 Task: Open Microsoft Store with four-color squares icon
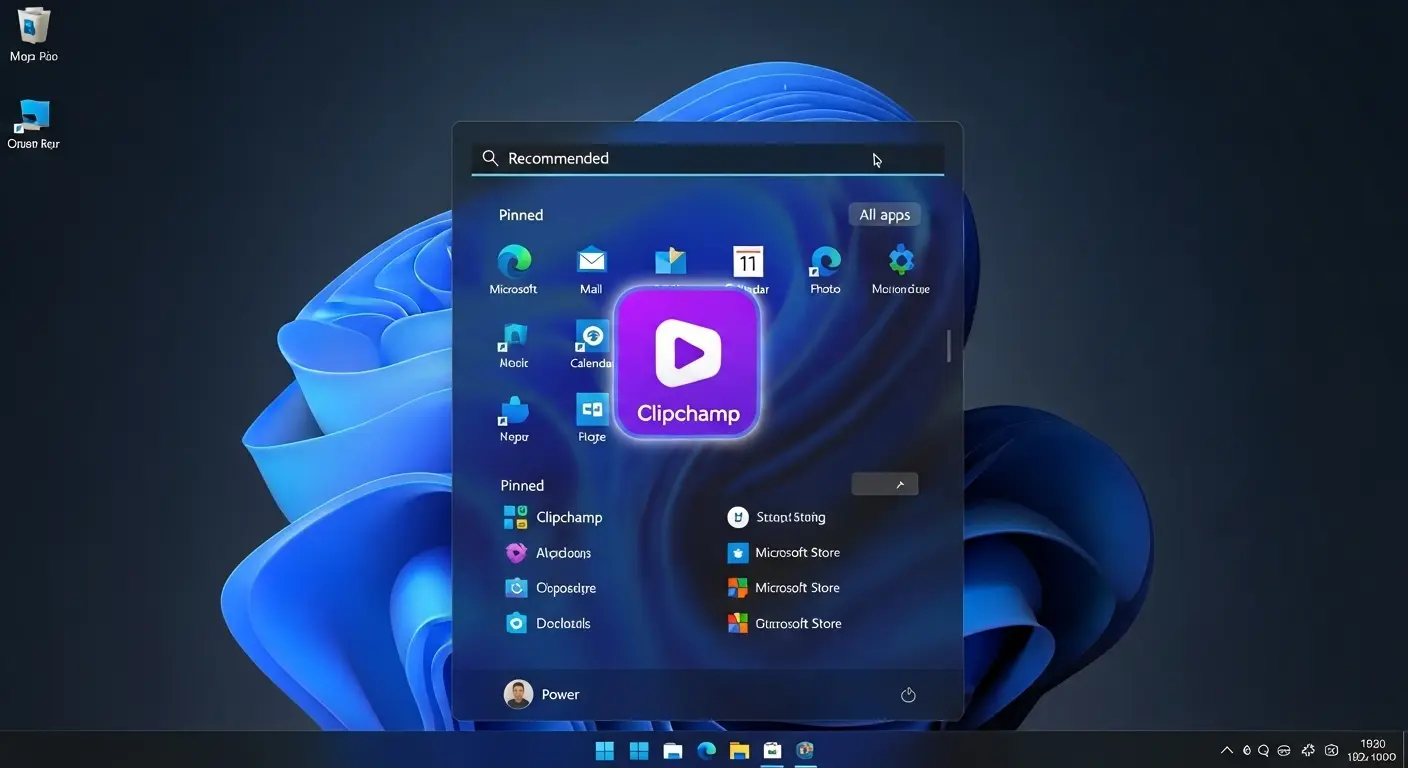click(x=783, y=588)
